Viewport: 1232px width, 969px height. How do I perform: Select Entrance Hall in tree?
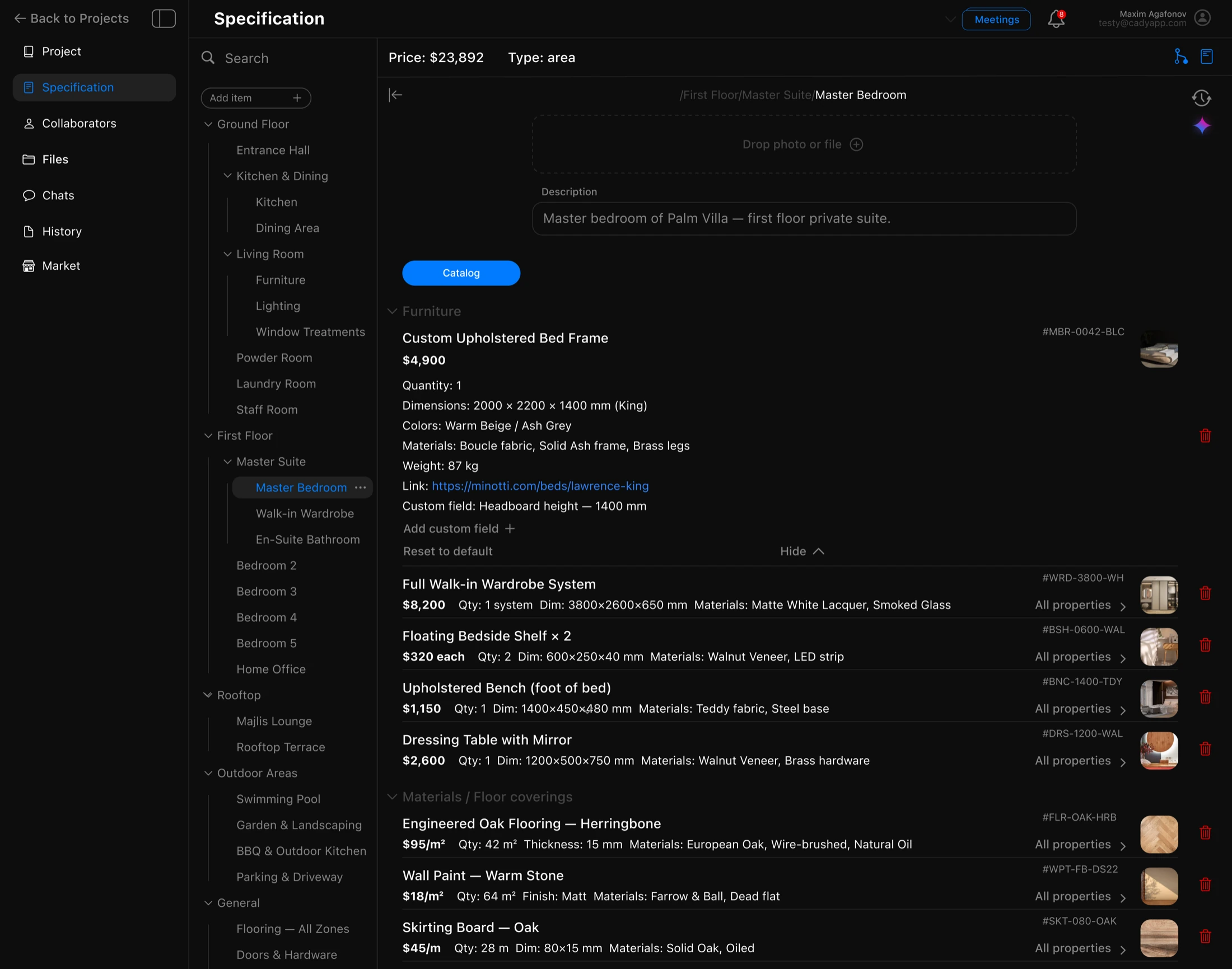point(273,151)
